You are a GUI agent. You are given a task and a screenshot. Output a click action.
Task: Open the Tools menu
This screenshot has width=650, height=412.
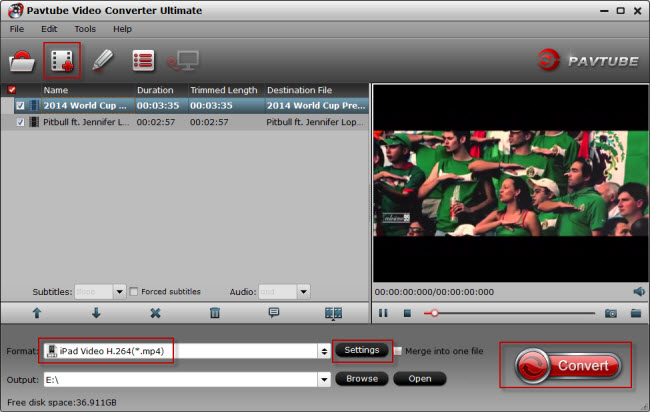(85, 29)
